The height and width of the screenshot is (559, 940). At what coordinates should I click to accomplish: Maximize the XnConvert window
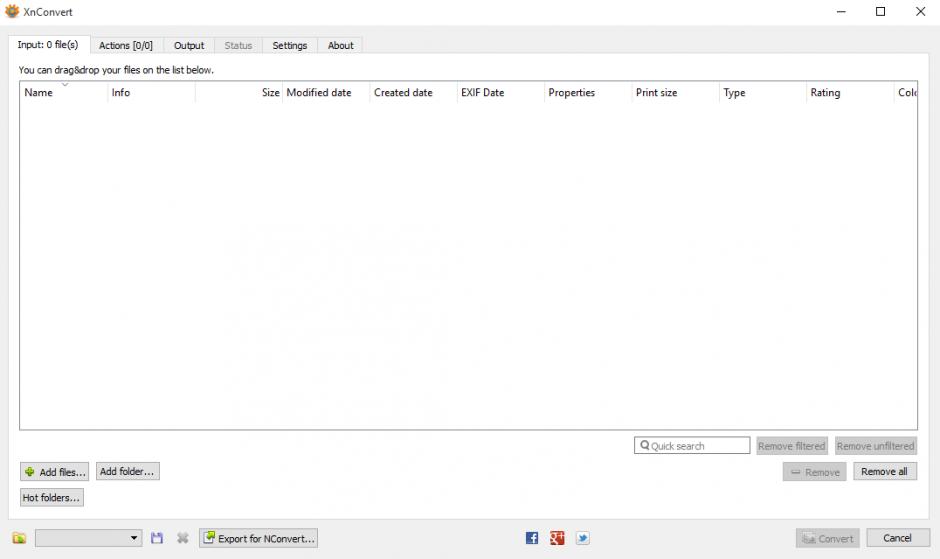(x=881, y=11)
